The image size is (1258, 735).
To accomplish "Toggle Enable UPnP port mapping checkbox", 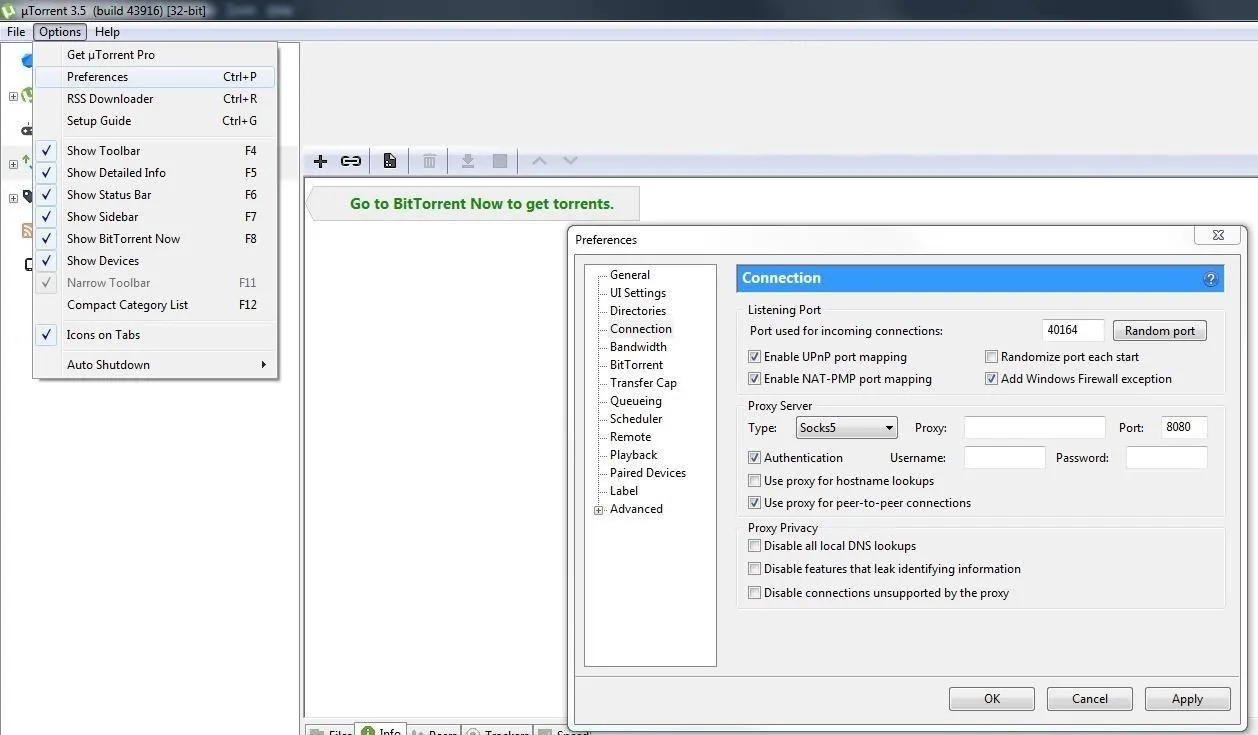I will (x=755, y=357).
